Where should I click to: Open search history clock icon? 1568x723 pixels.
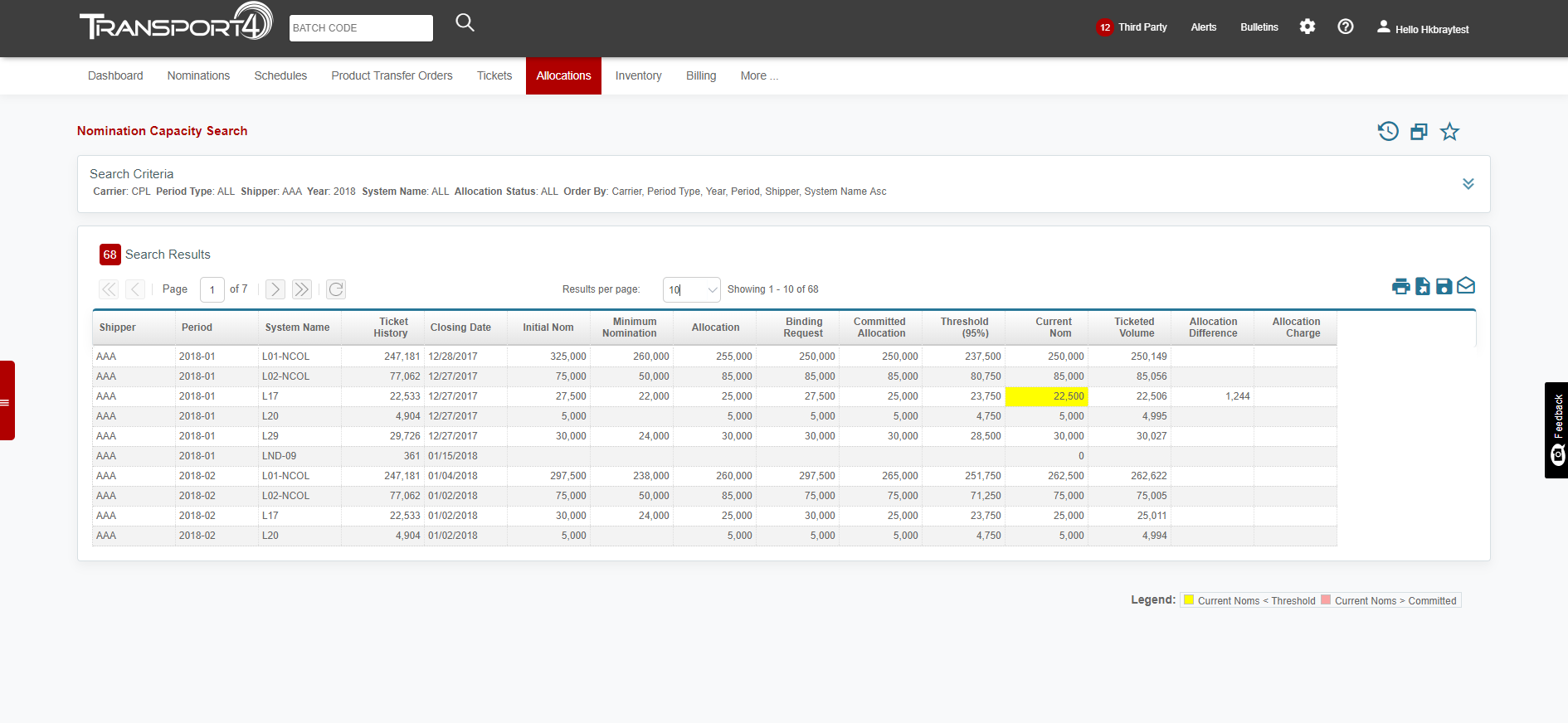pos(1387,131)
